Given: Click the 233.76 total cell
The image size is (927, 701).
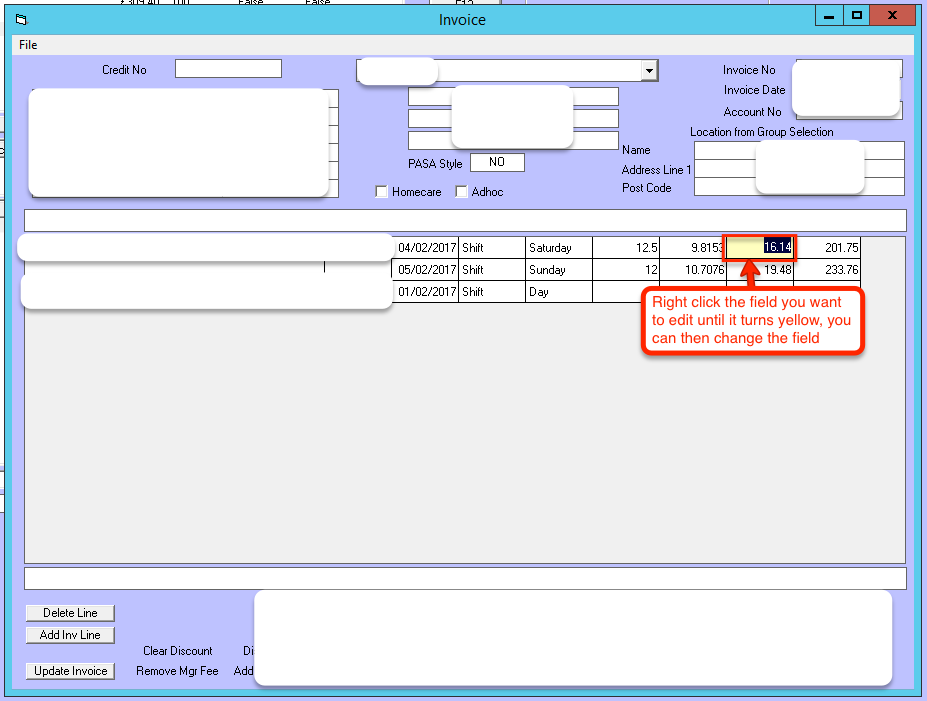Looking at the screenshot, I should [826, 270].
